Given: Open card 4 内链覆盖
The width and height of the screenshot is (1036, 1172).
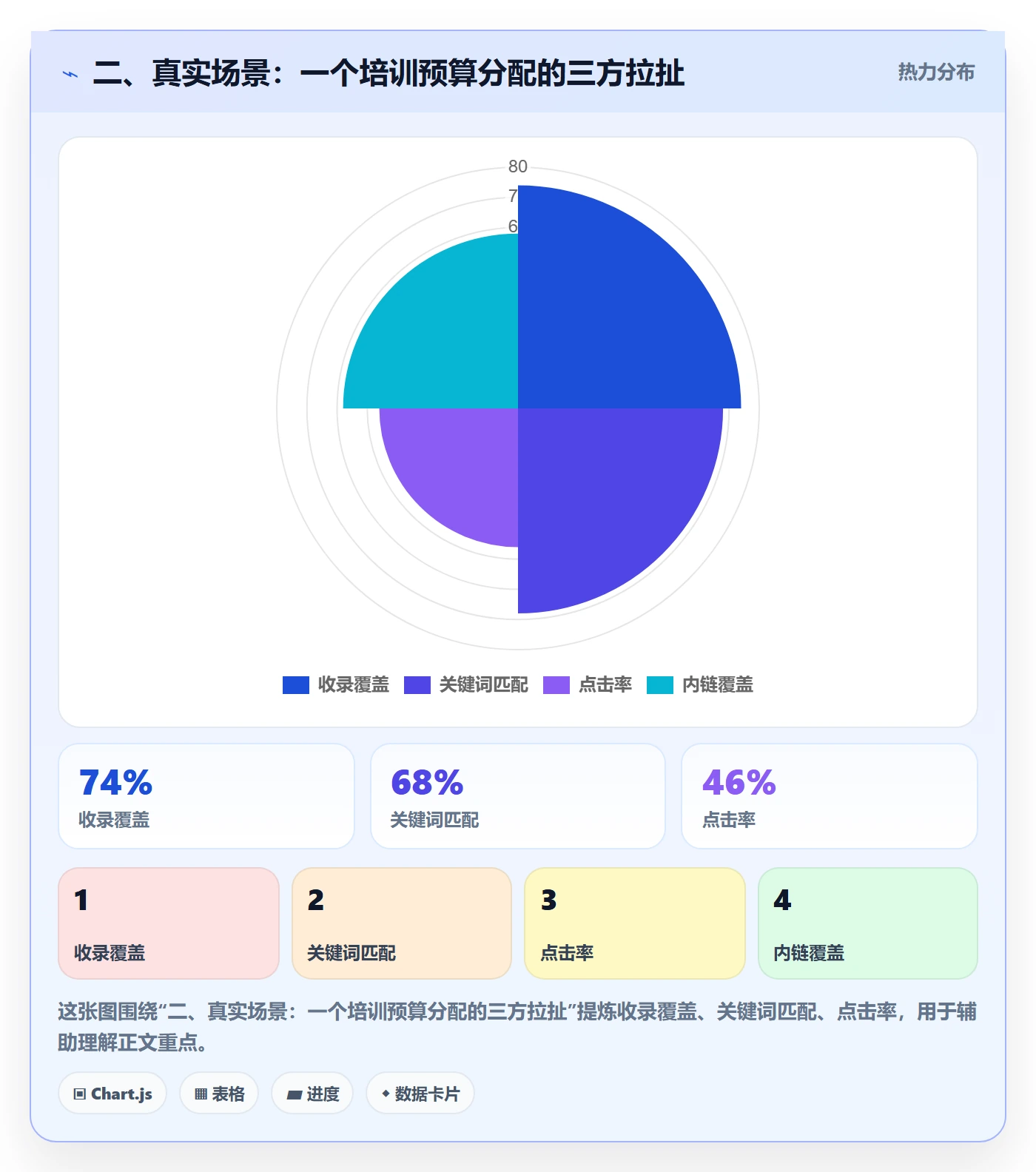Looking at the screenshot, I should pyautogui.click(x=868, y=923).
